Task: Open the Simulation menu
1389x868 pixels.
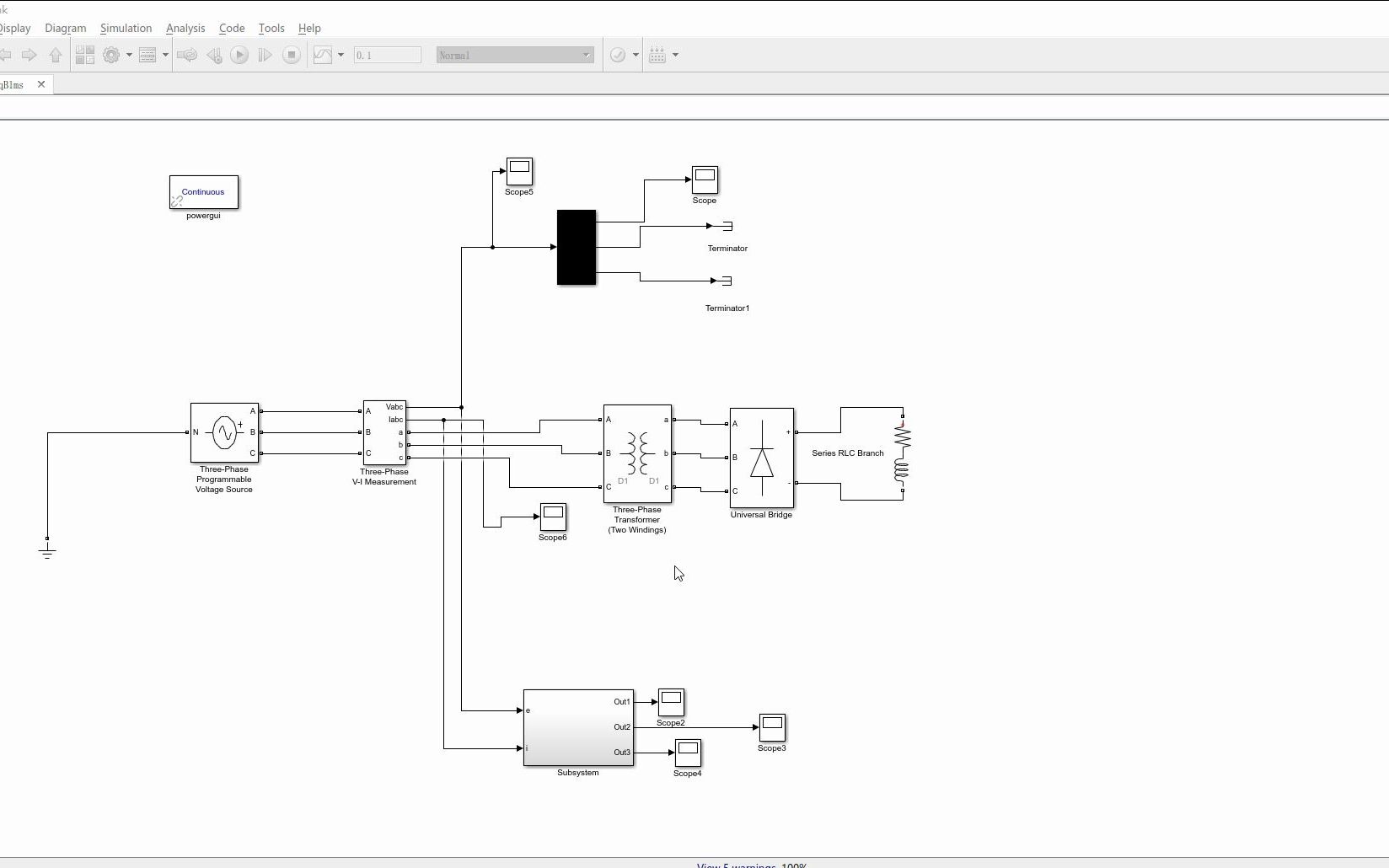Action: [x=126, y=28]
